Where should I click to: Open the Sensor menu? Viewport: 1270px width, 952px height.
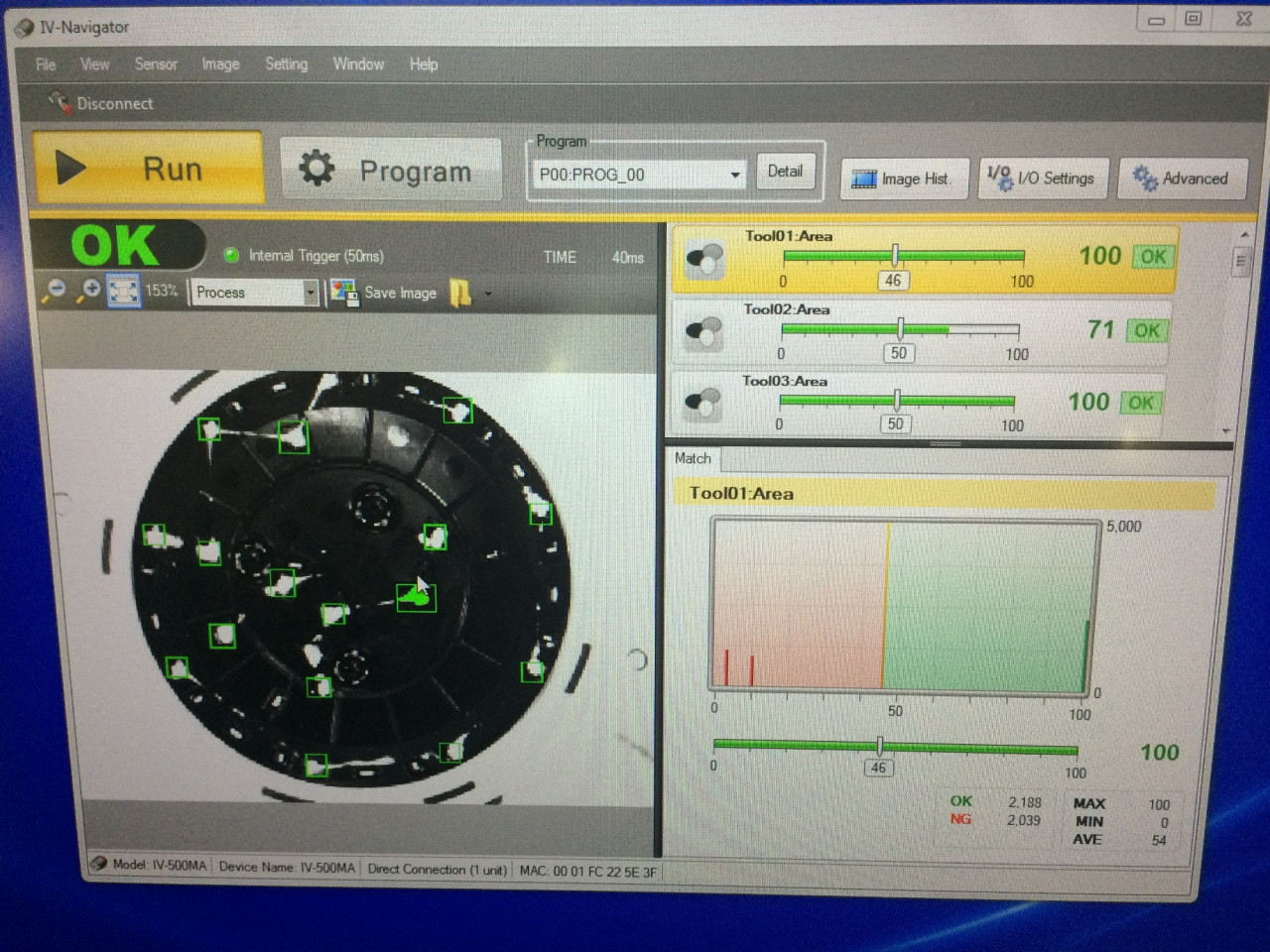tap(156, 64)
